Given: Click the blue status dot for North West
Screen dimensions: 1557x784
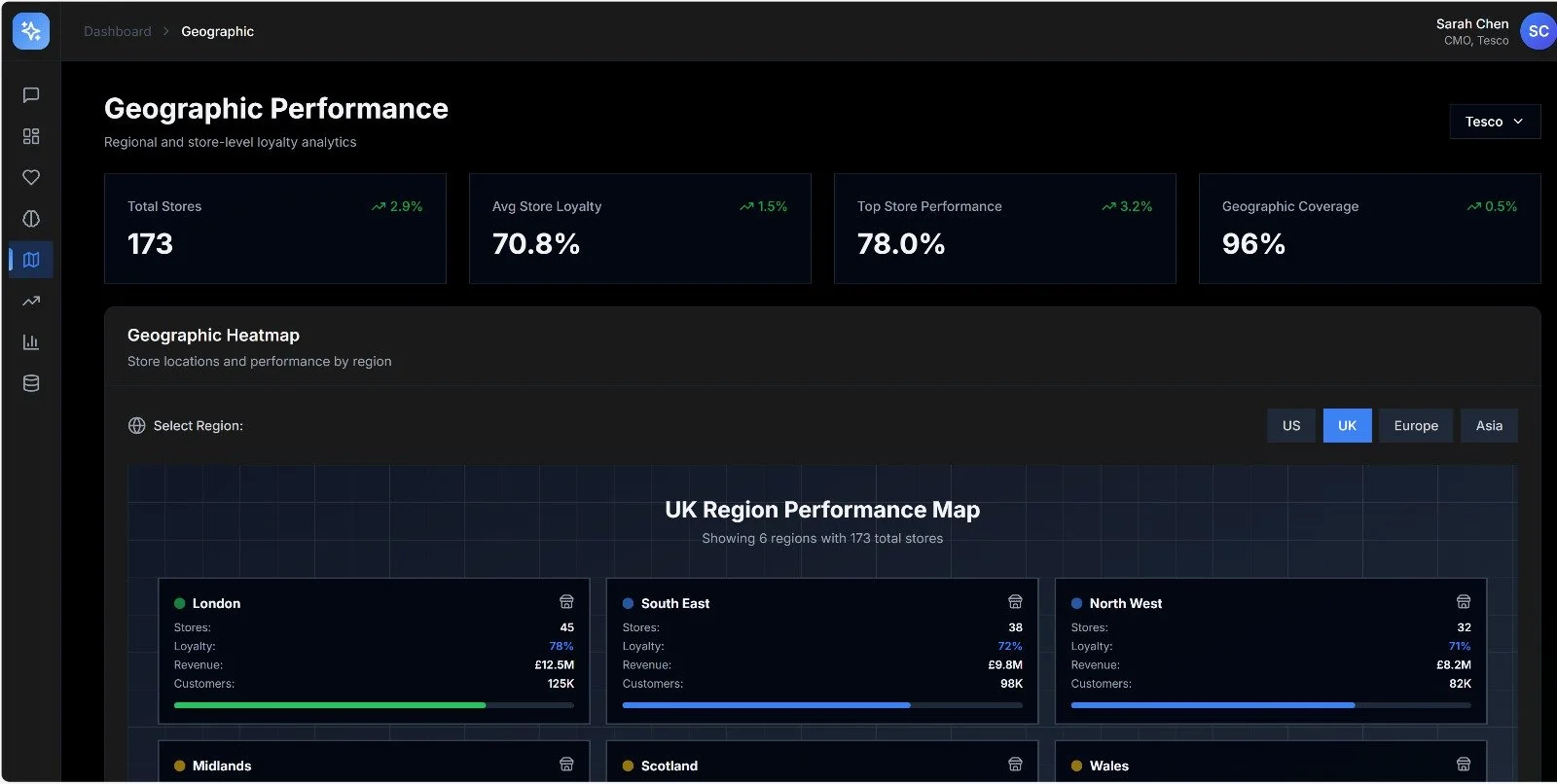Looking at the screenshot, I should 1076,603.
